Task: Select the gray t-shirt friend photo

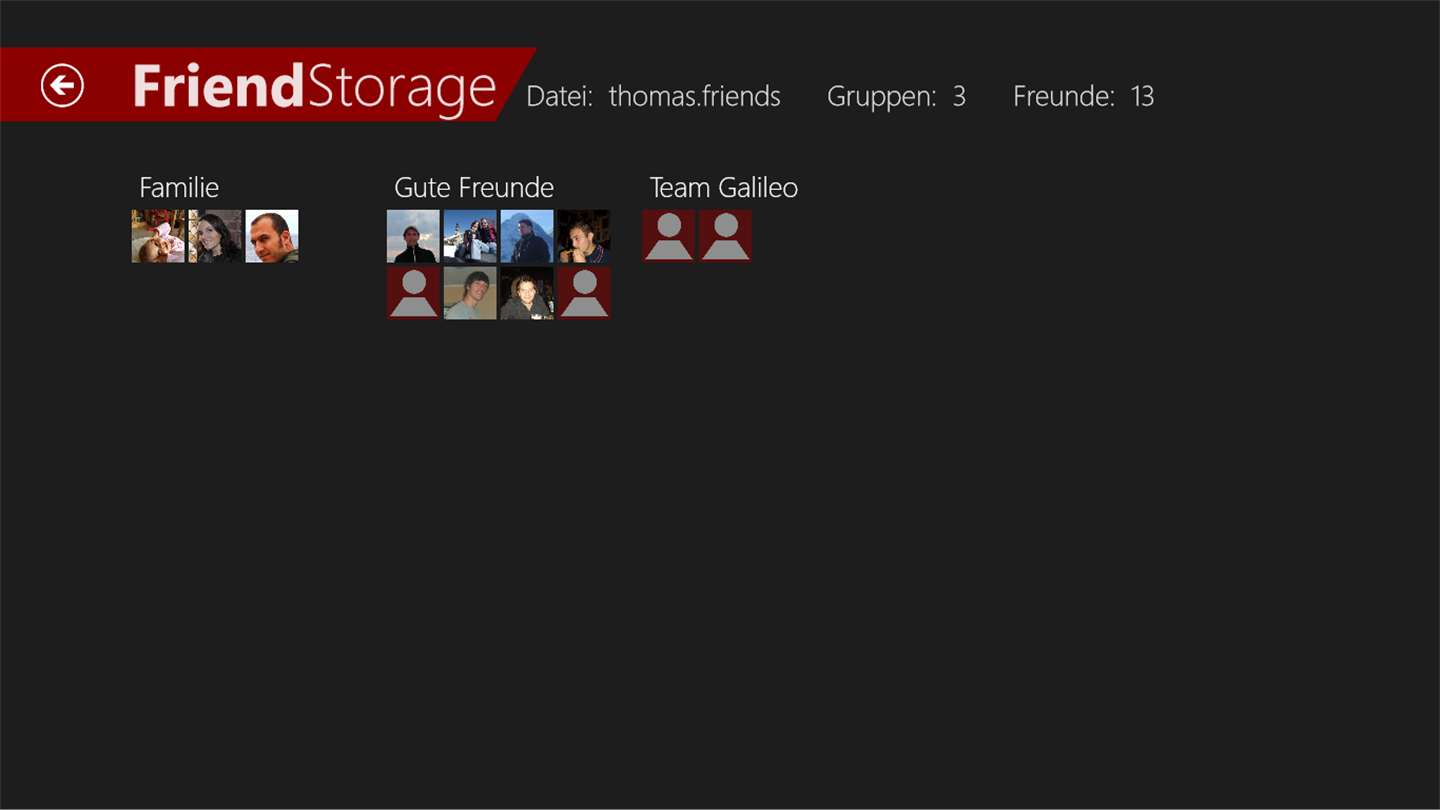Action: pyautogui.click(x=470, y=293)
